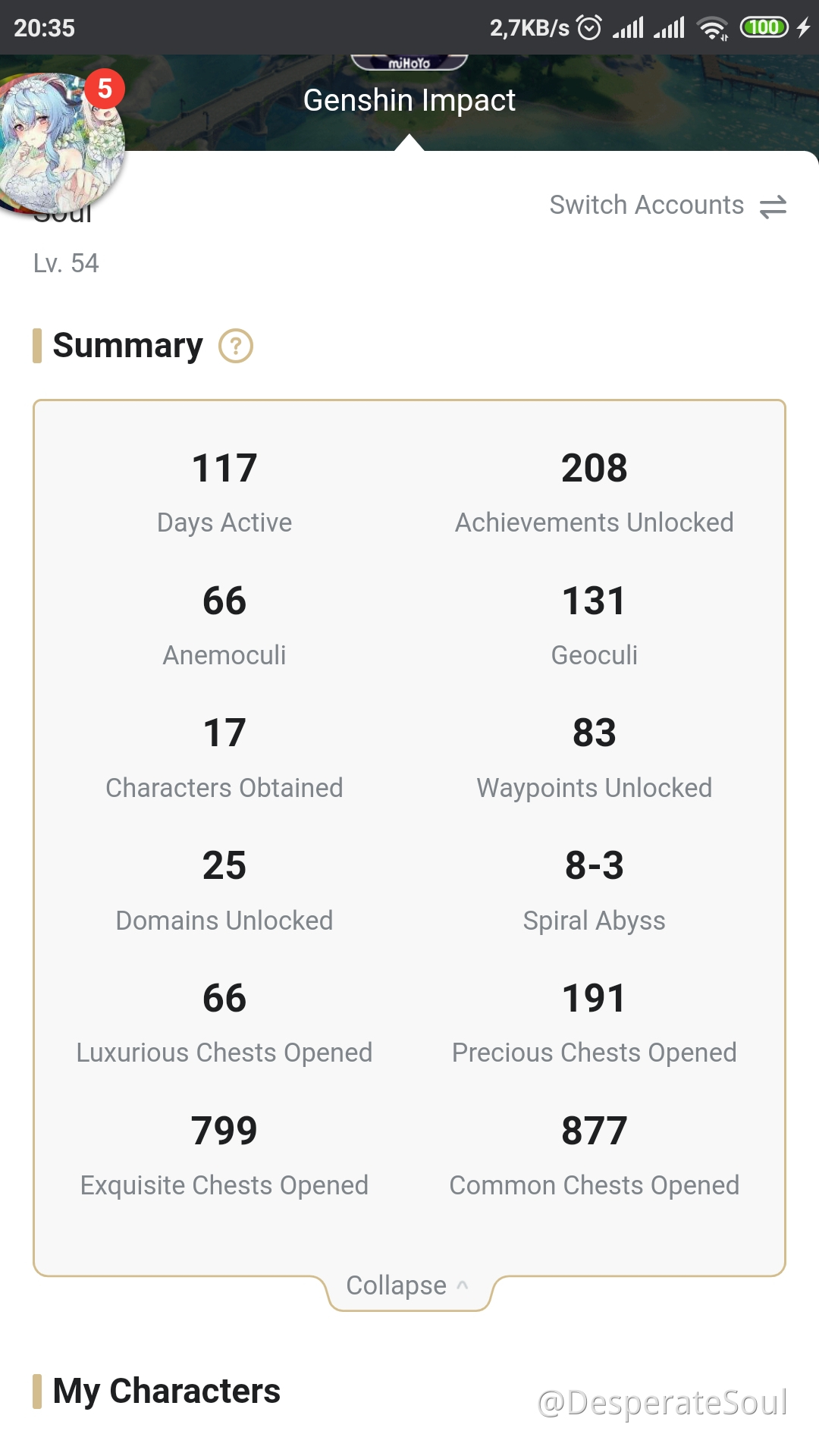Tap the switch accounts arrows icon

point(773,206)
